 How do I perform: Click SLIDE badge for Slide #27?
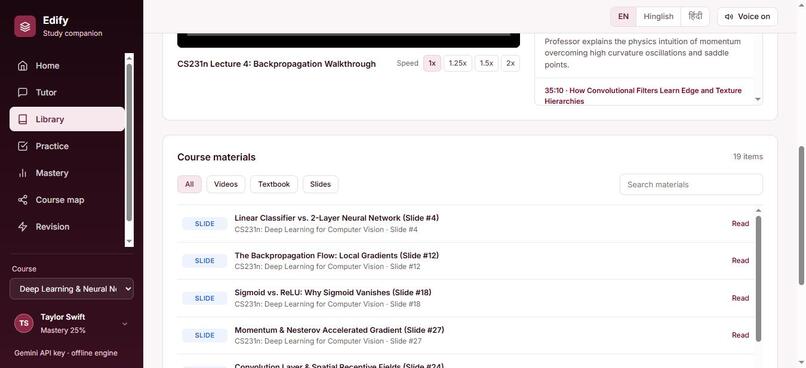click(205, 335)
